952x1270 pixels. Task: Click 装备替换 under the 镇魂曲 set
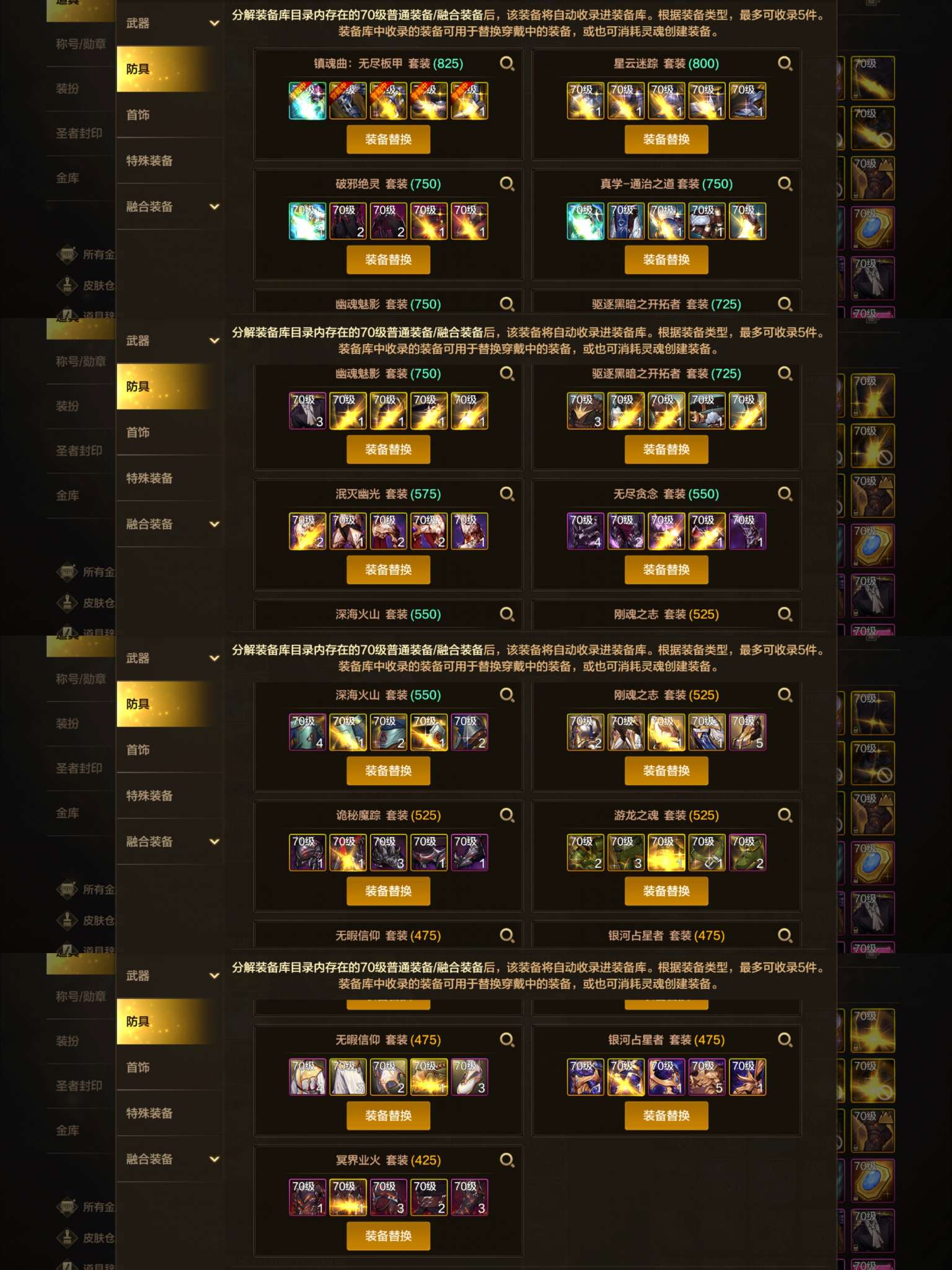(388, 140)
